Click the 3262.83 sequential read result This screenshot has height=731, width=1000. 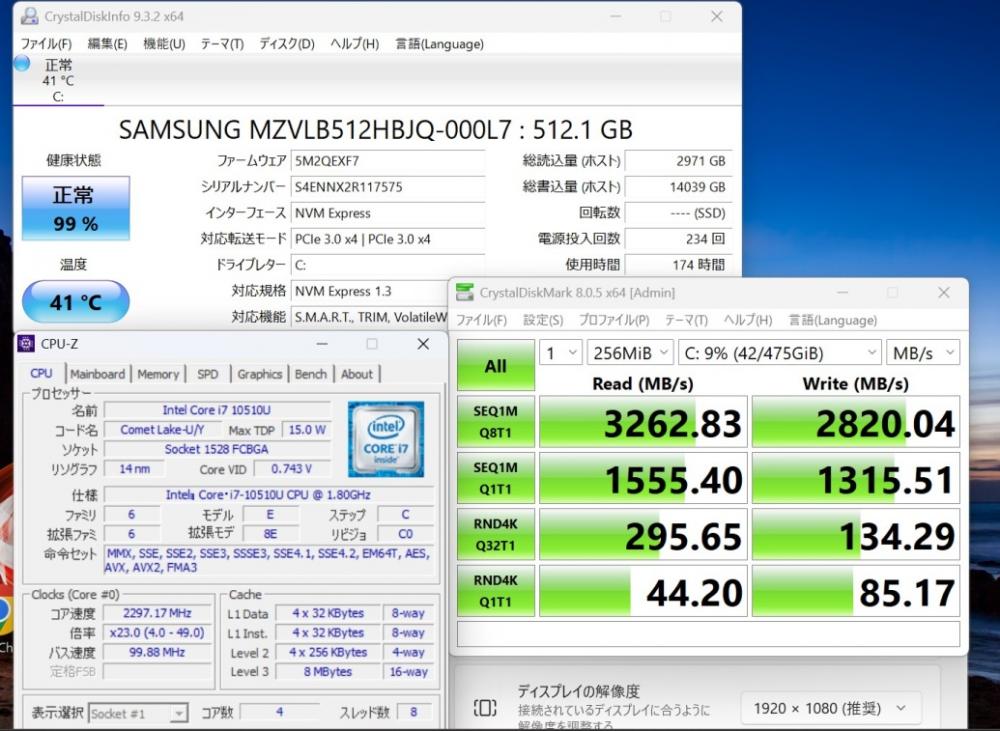[643, 422]
